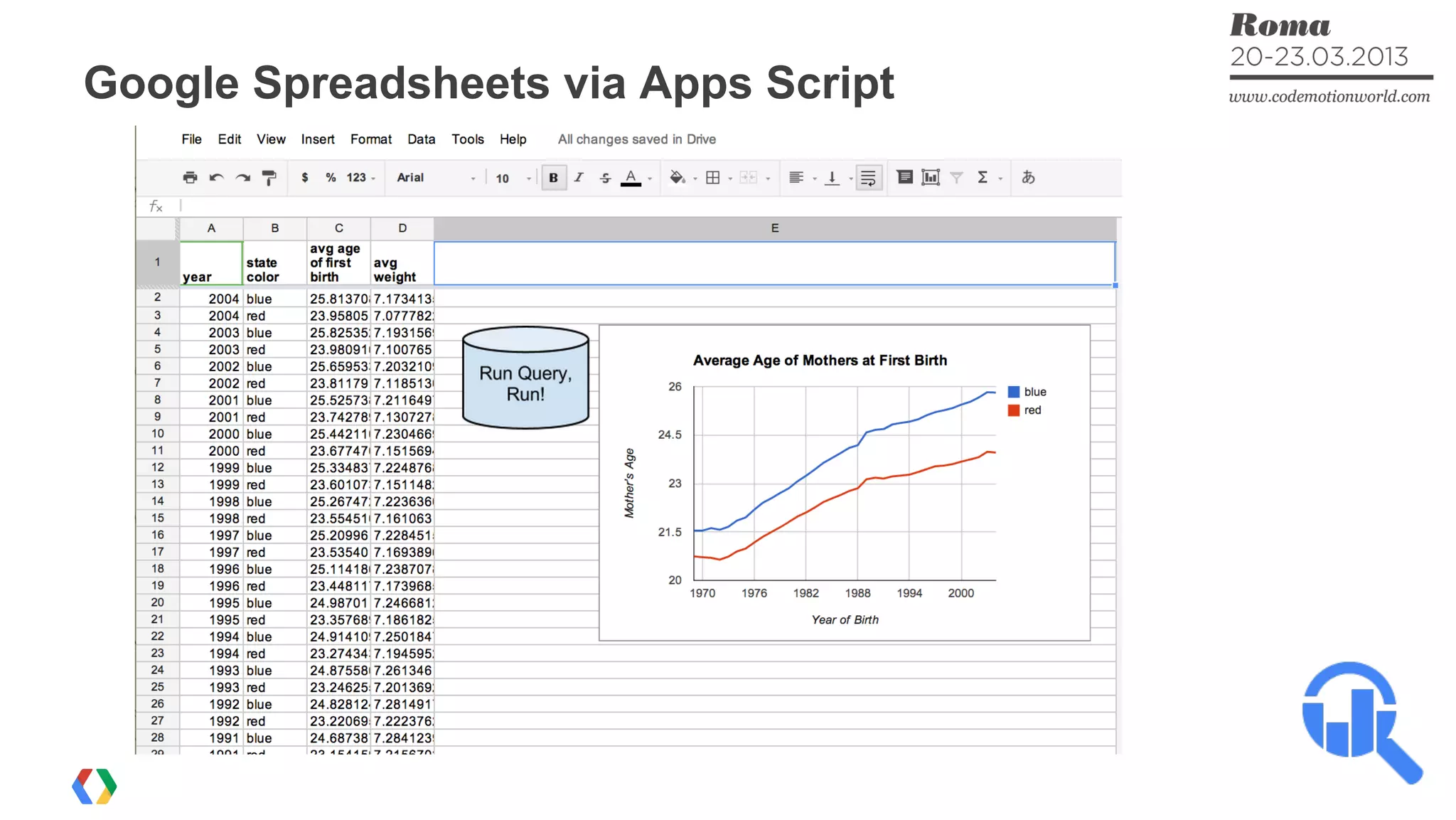This screenshot has height=820, width=1456.
Task: Open the Help menu
Action: (513, 139)
